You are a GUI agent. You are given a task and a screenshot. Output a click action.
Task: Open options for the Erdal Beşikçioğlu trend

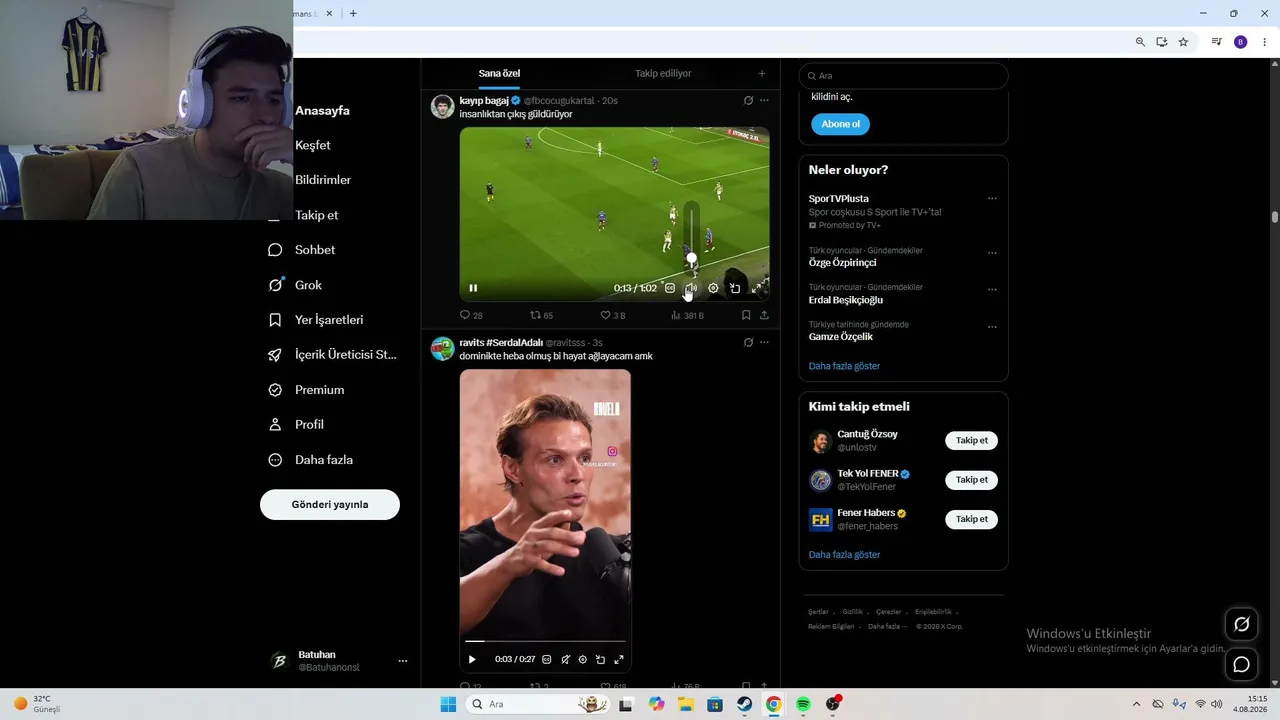tap(992, 290)
